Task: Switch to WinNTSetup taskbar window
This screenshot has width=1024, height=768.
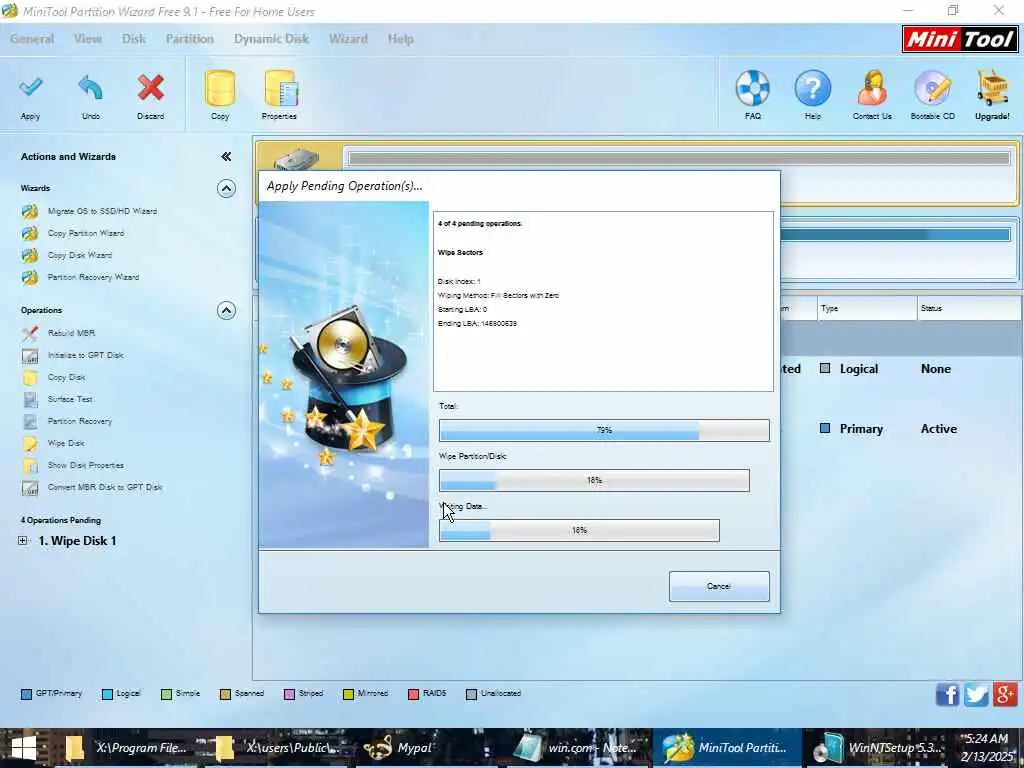Action: tap(878, 748)
